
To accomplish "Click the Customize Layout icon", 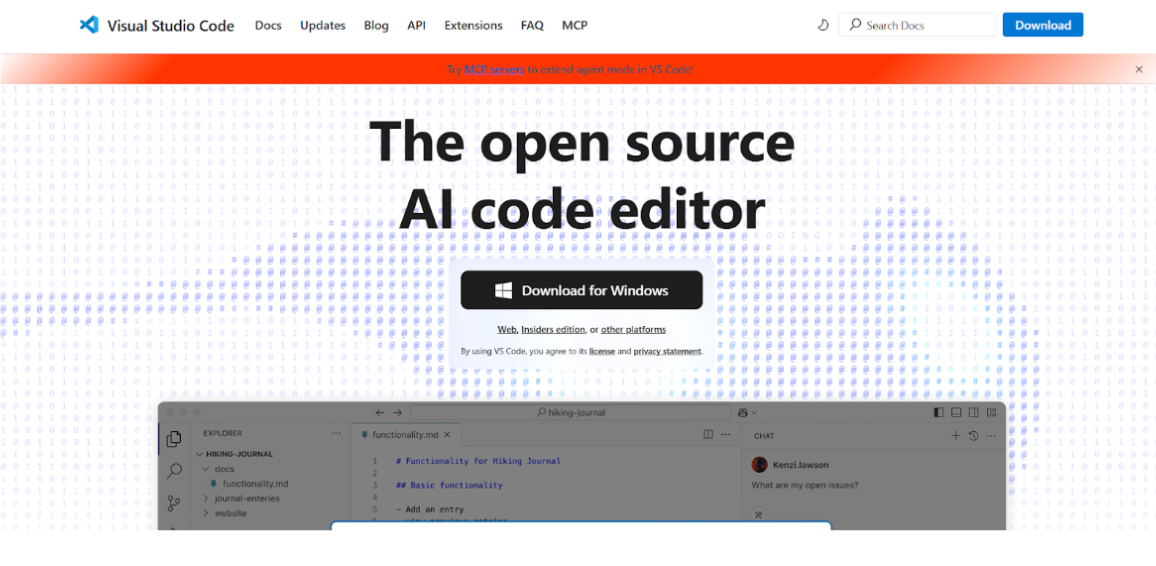I will 992,413.
